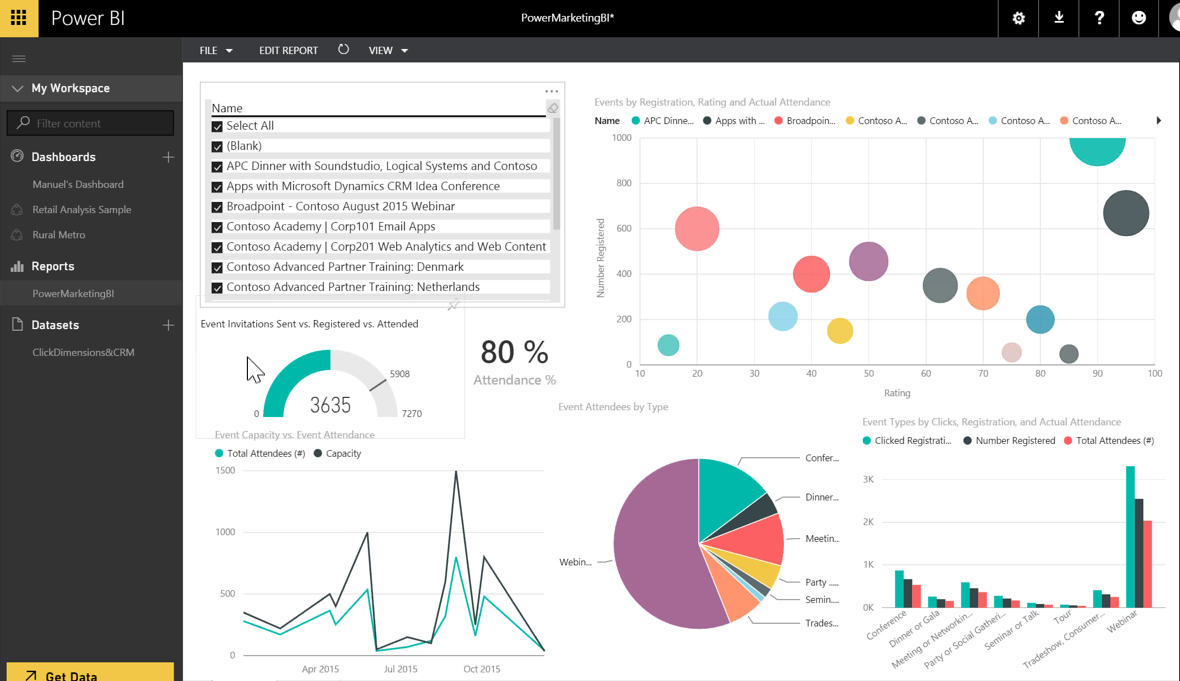This screenshot has height=681, width=1180.
Task: Click the tall teal Webinar bar
Action: (x=1130, y=537)
